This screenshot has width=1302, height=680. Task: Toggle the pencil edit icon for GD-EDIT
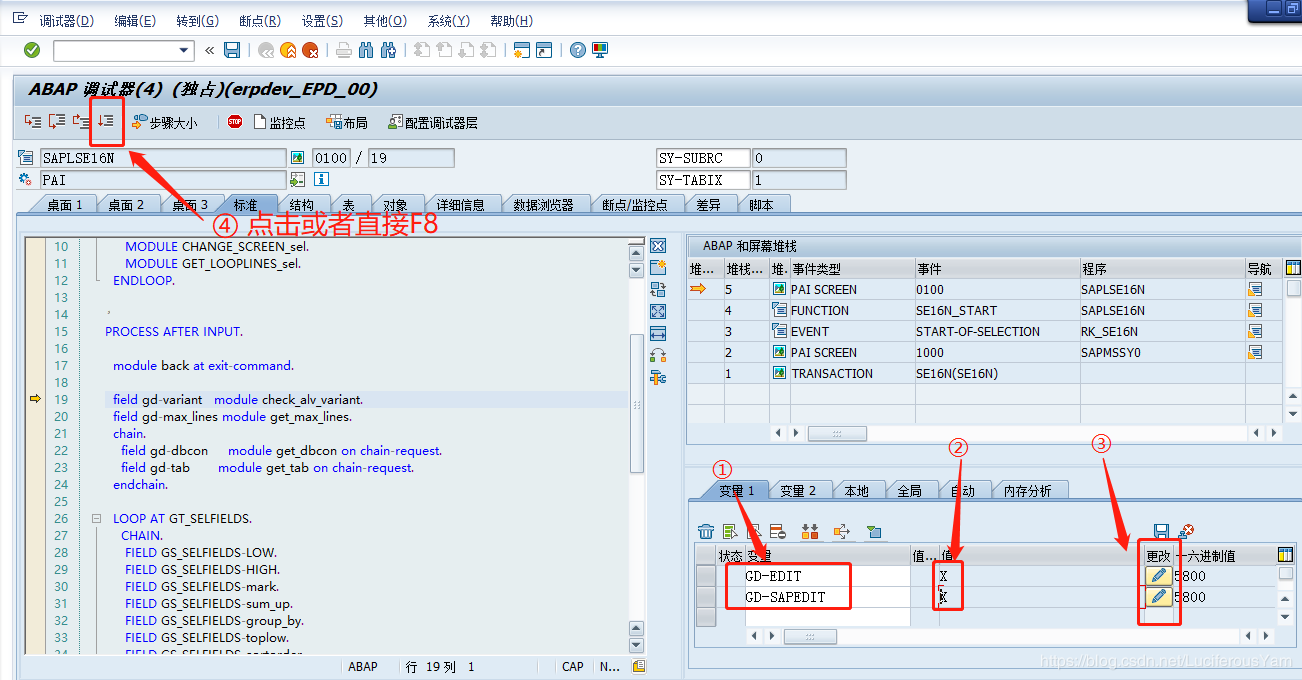tap(1160, 575)
